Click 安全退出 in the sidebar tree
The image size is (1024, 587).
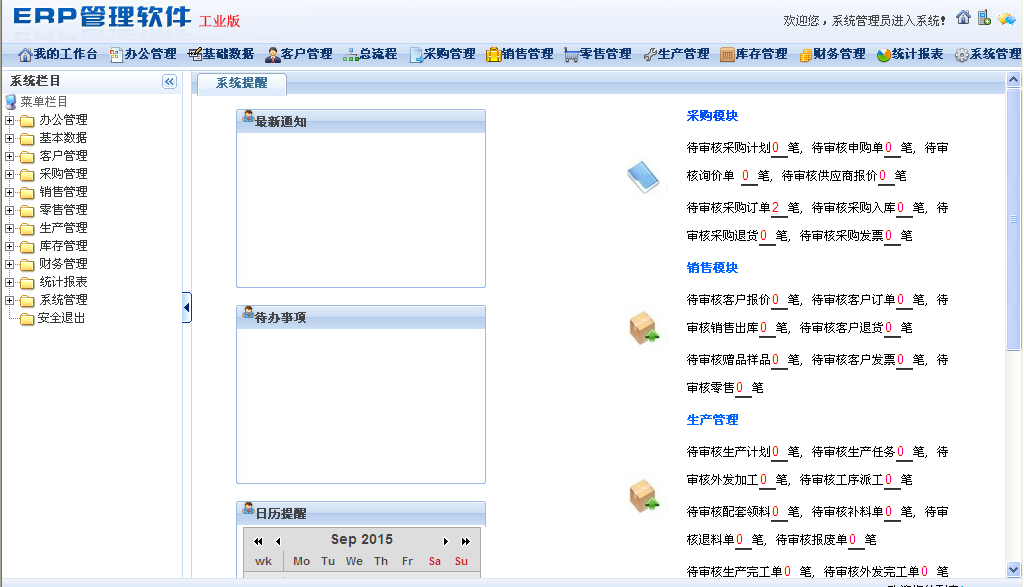(61, 318)
